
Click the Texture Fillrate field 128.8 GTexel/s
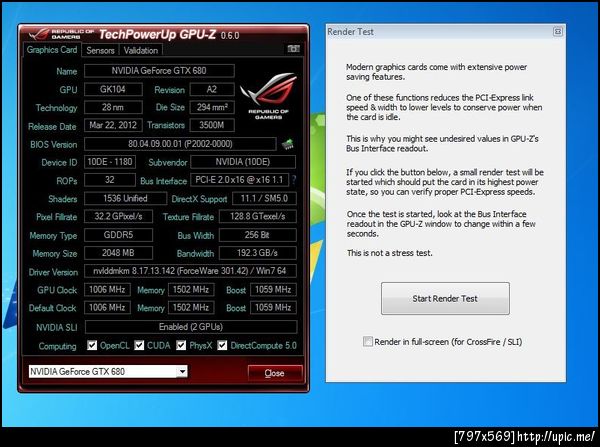(x=258, y=217)
